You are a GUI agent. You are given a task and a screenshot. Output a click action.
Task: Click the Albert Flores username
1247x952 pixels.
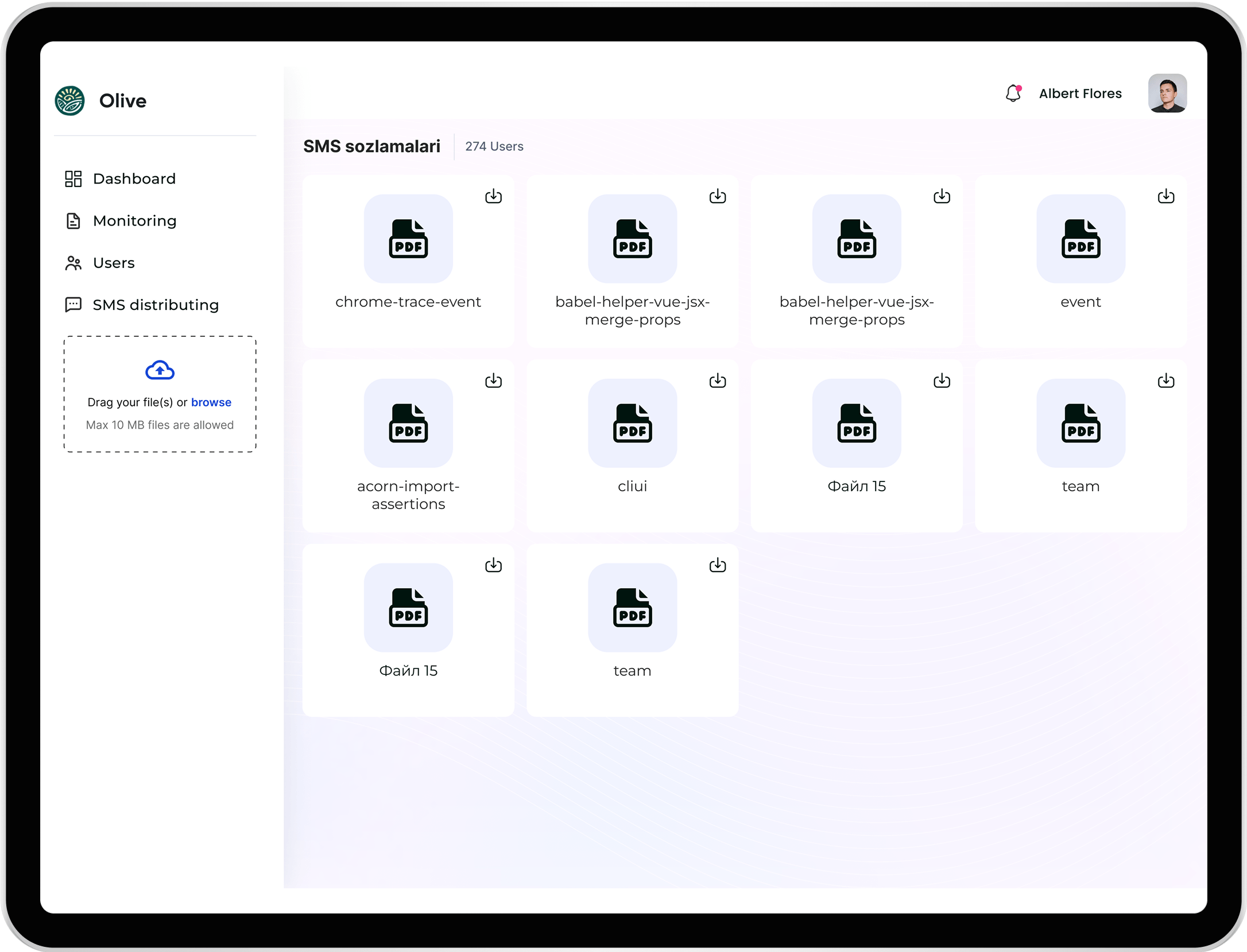[1080, 94]
